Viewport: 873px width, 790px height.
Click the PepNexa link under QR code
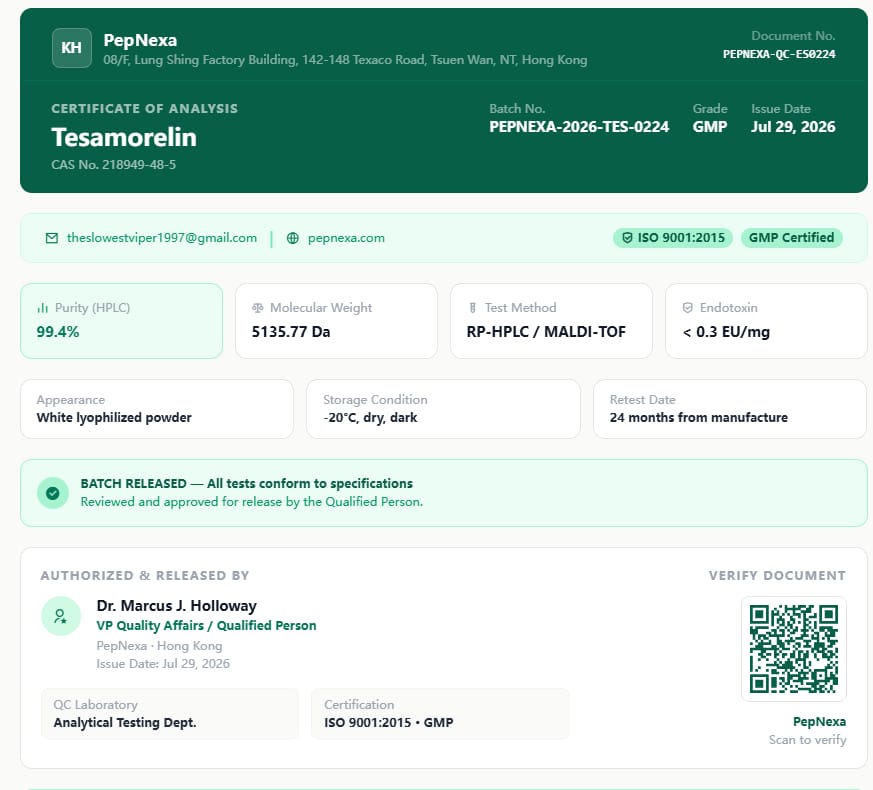pos(820,722)
